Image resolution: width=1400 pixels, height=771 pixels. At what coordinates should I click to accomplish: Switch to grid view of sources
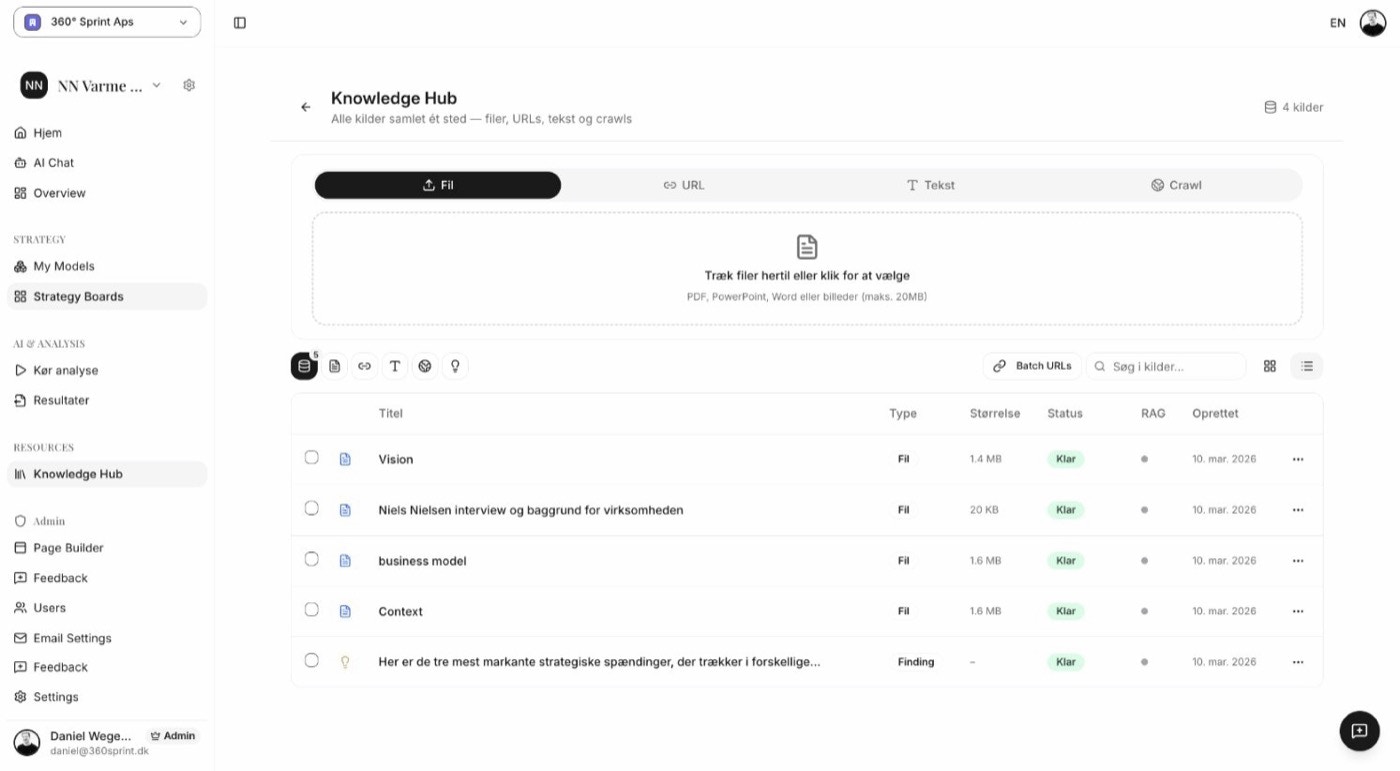[1269, 366]
